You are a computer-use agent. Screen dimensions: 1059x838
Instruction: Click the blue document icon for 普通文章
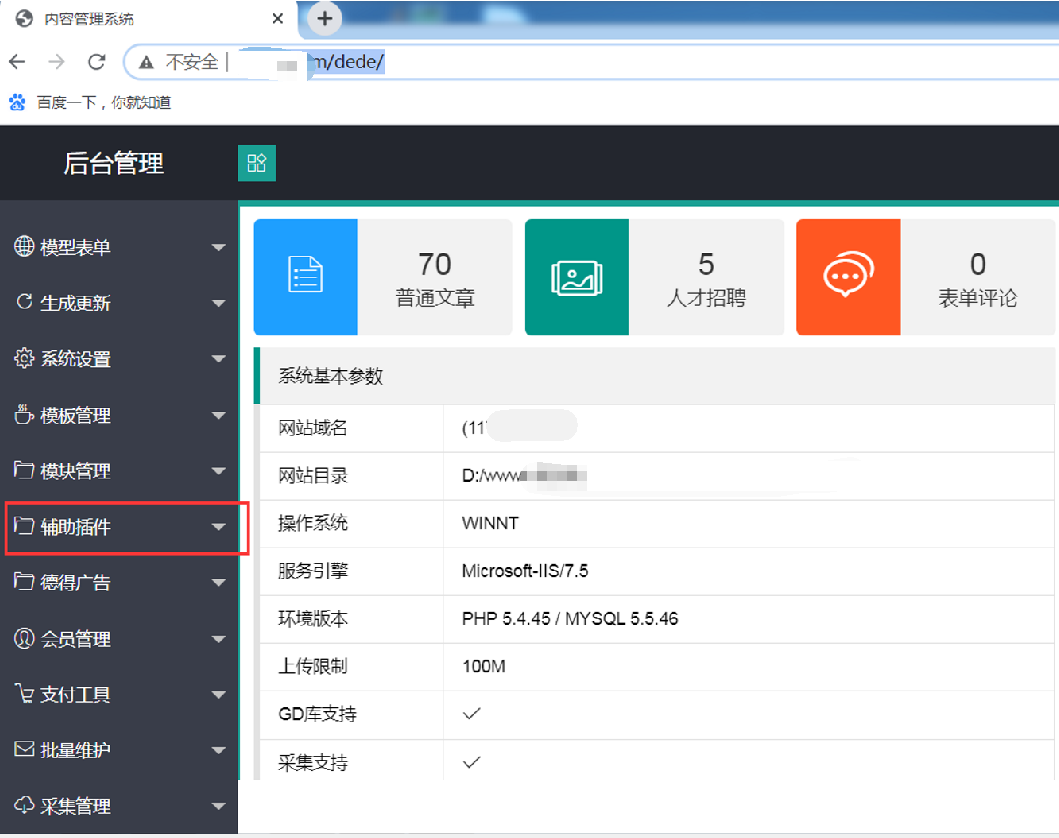pos(305,275)
